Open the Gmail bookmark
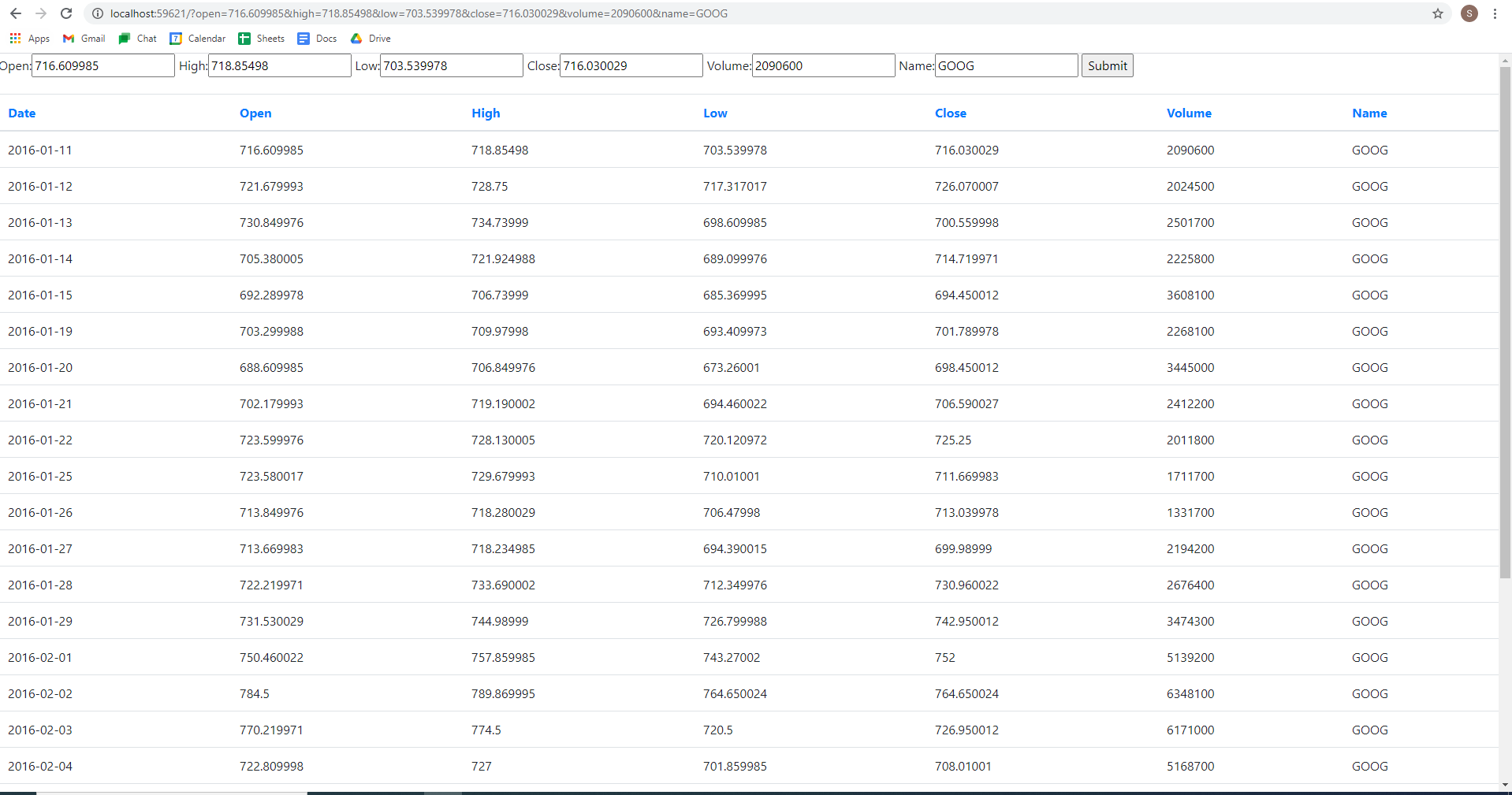This screenshot has width=1512, height=795. point(82,38)
